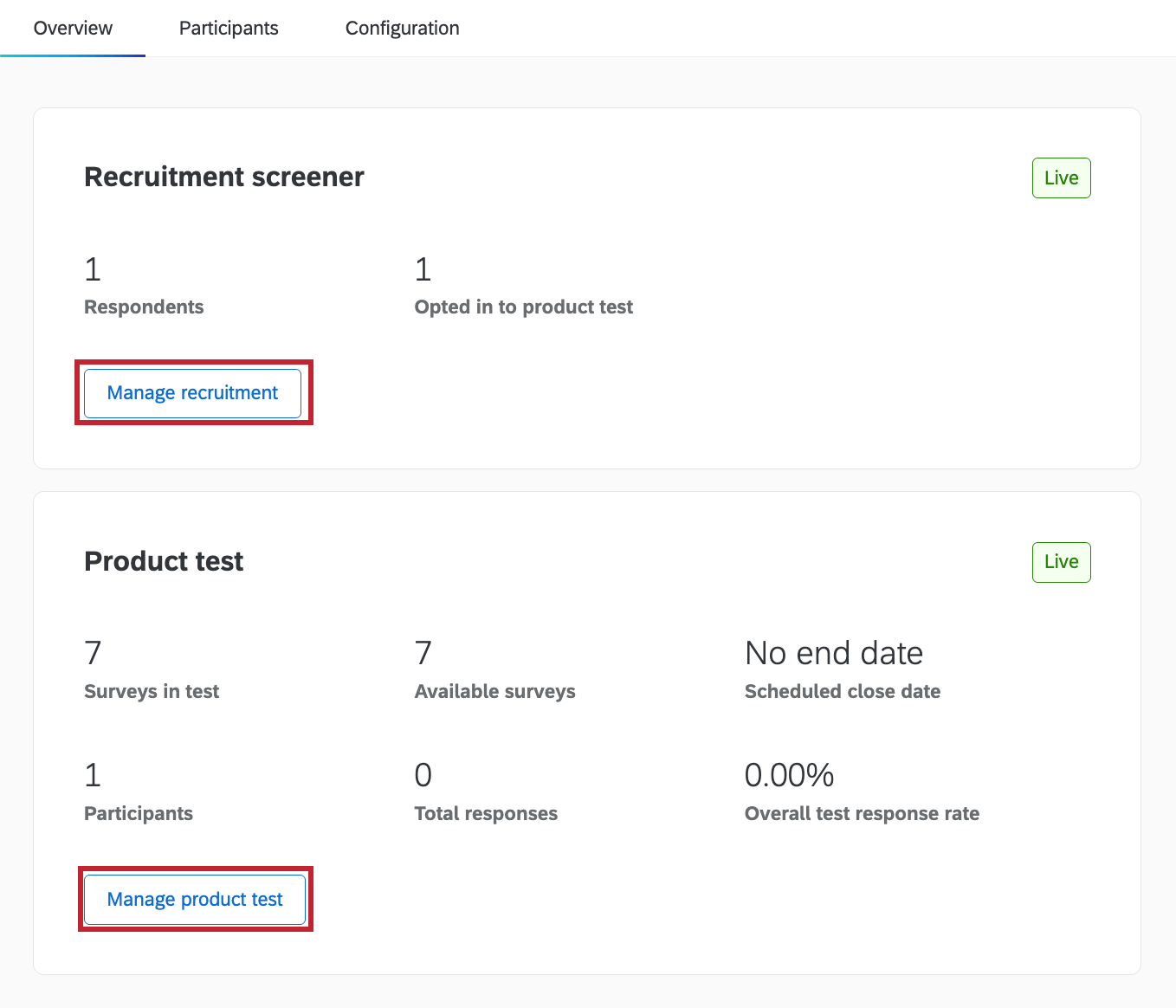Switch to the Participants tab

click(x=228, y=27)
